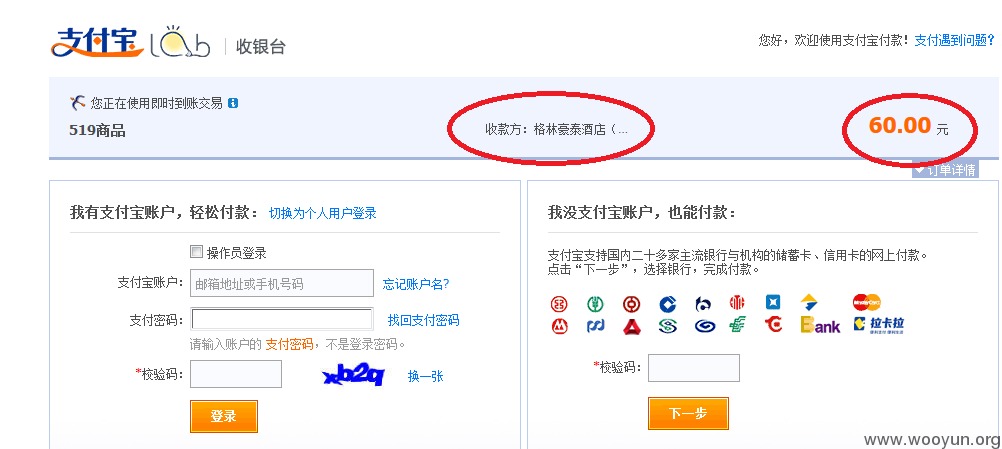Viewport: 1002px width, 449px height.
Task: Click 换一张 to refresh captcha
Action: 426,376
